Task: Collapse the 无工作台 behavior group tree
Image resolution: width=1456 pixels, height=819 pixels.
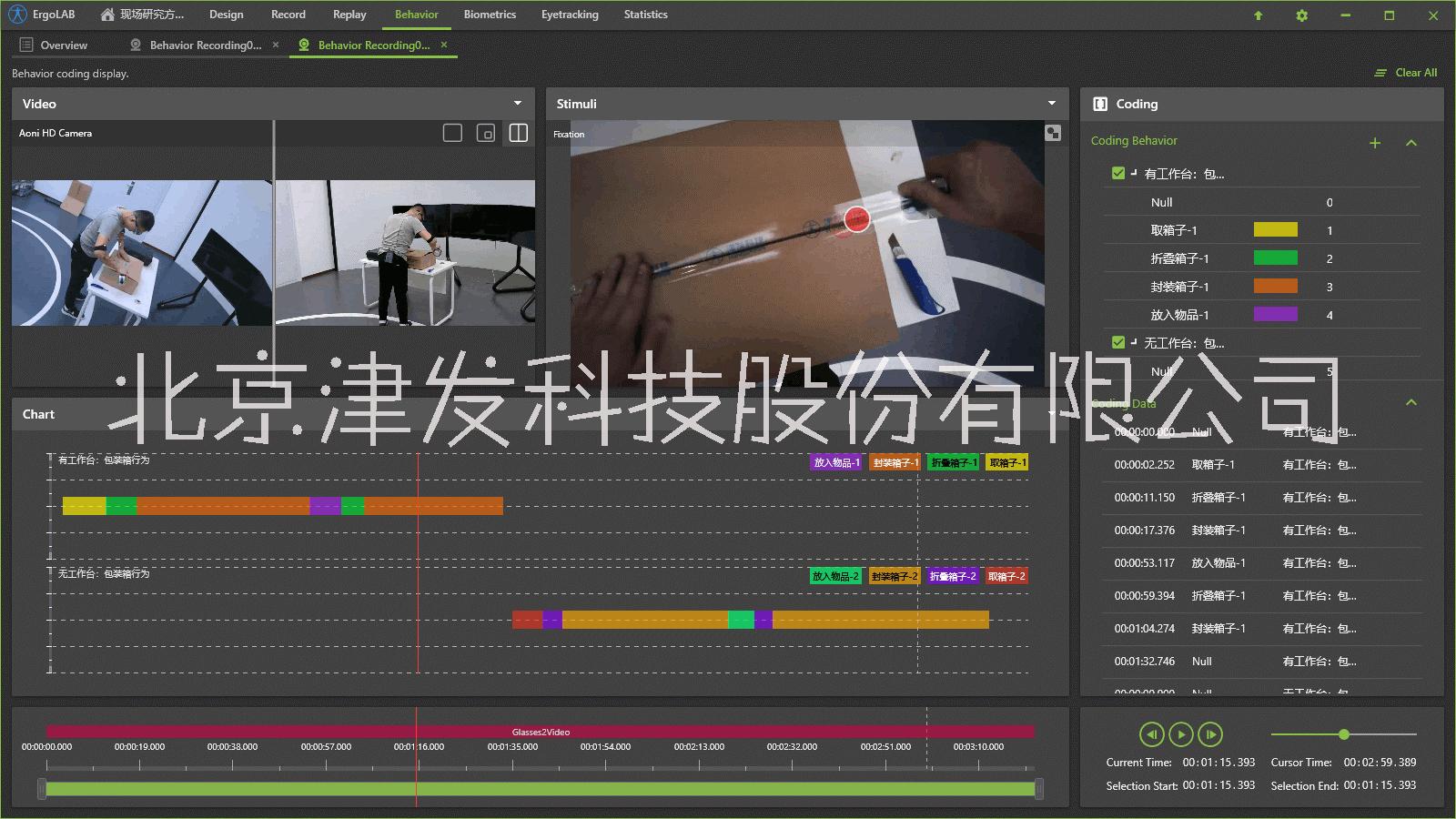Action: [x=1134, y=341]
